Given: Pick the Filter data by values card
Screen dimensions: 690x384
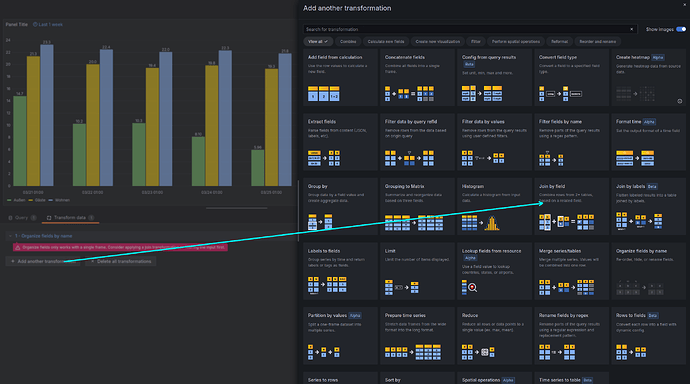Looking at the screenshot, I should pos(494,142).
